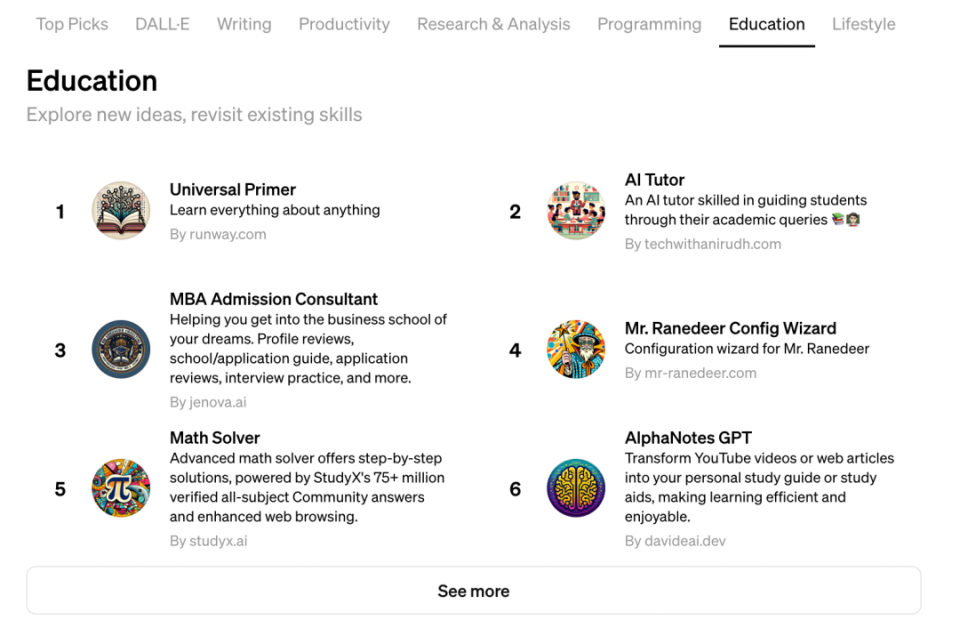Switch to the Top Picks tab
This screenshot has width=960, height=628.
pos(72,24)
